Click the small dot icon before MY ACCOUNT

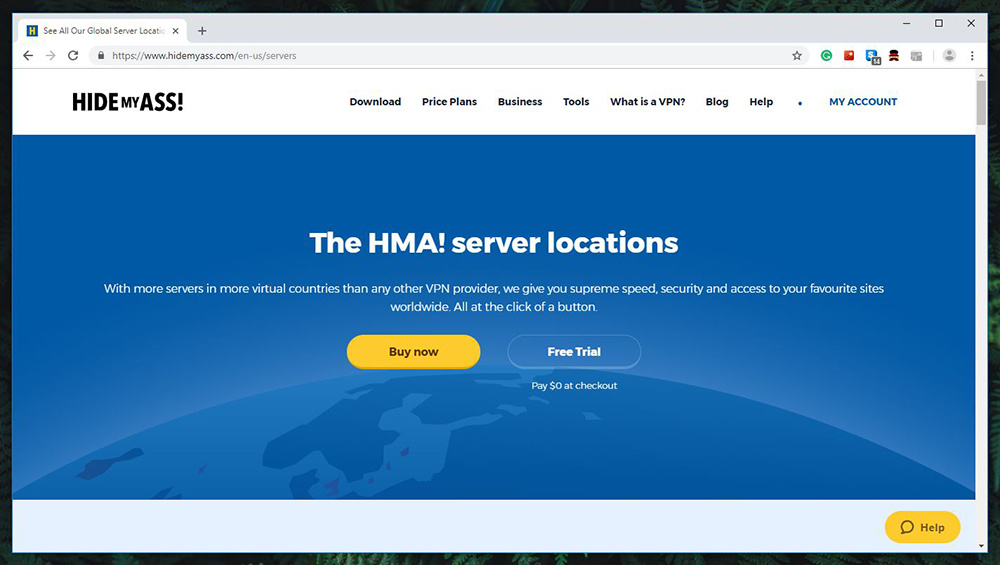(800, 103)
